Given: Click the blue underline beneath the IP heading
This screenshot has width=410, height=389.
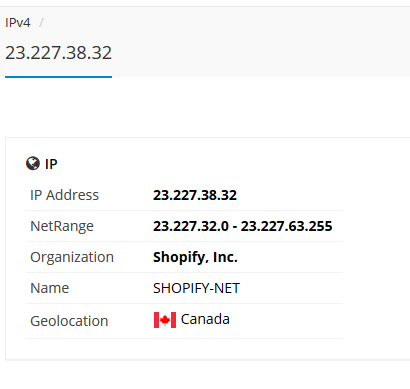Looking at the screenshot, I should (58, 77).
